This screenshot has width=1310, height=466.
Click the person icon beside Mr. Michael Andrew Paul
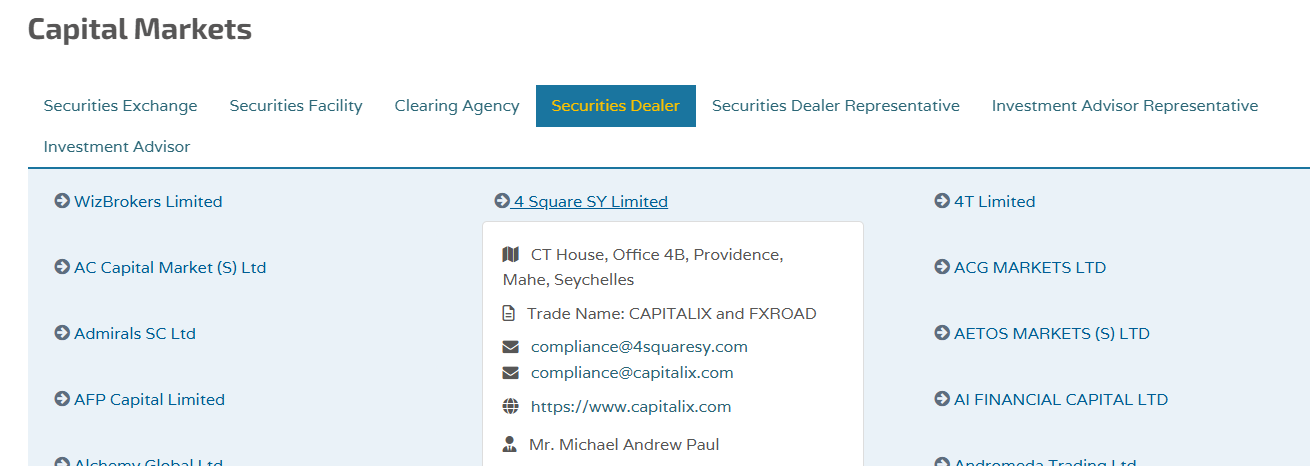[510, 445]
